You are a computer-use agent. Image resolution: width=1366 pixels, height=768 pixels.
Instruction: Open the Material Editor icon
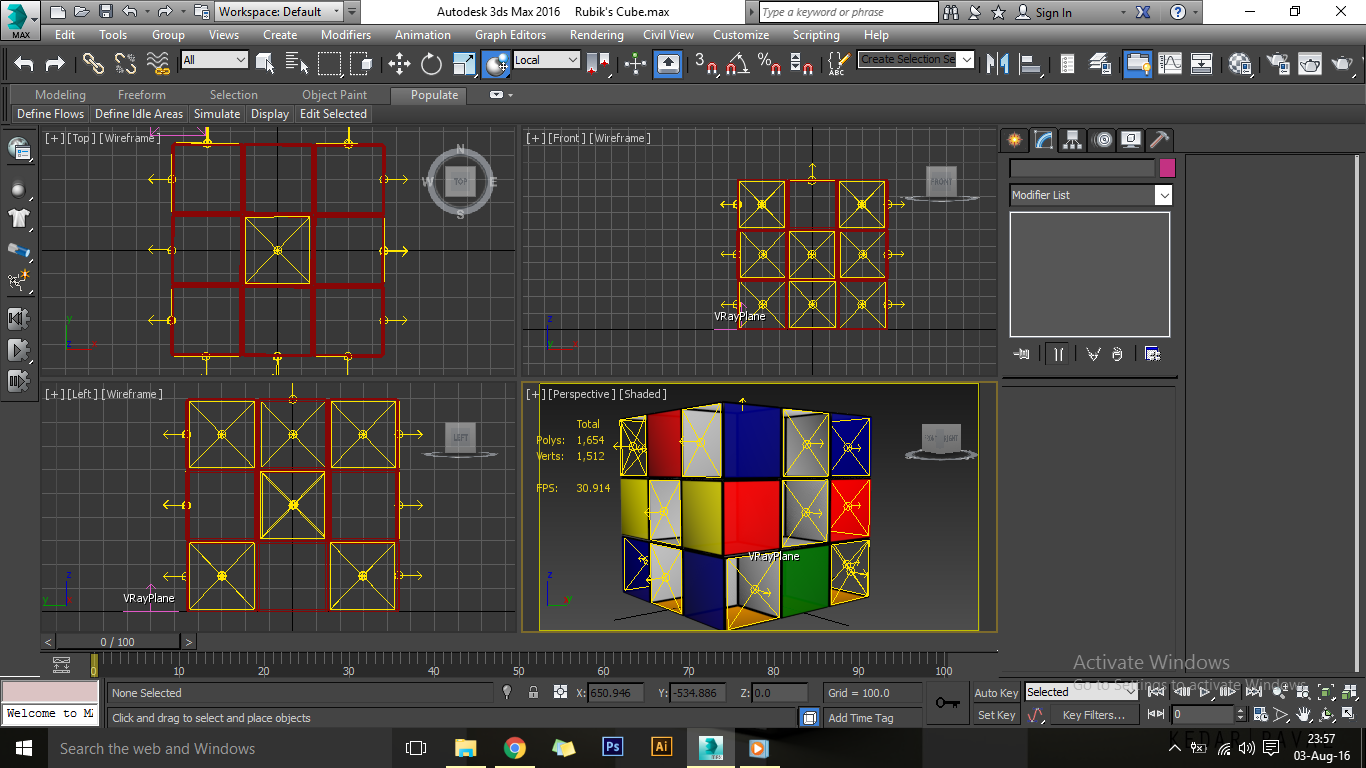point(1240,64)
